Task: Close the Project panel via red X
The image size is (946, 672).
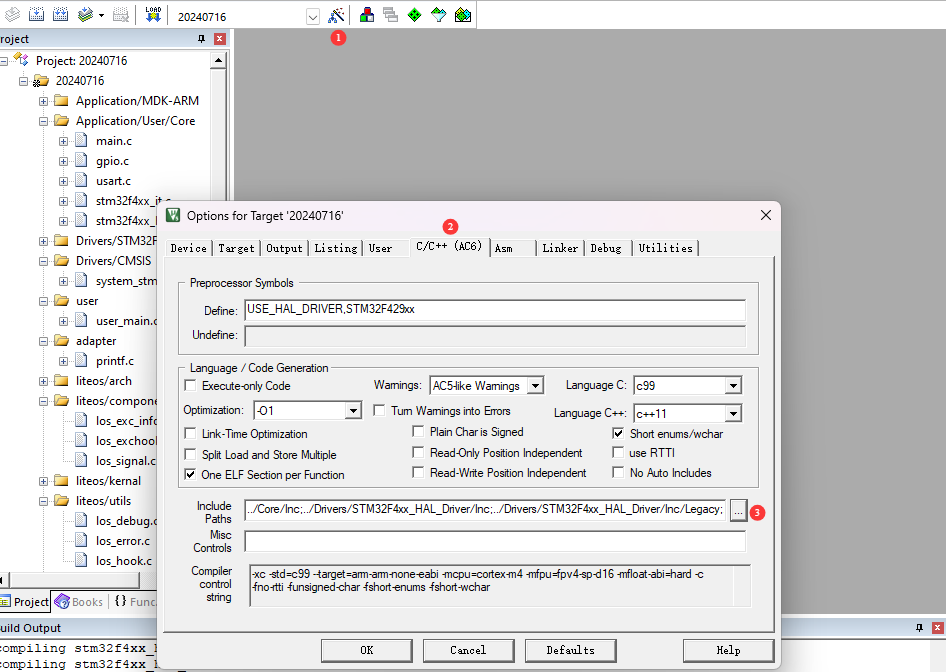Action: pos(220,39)
